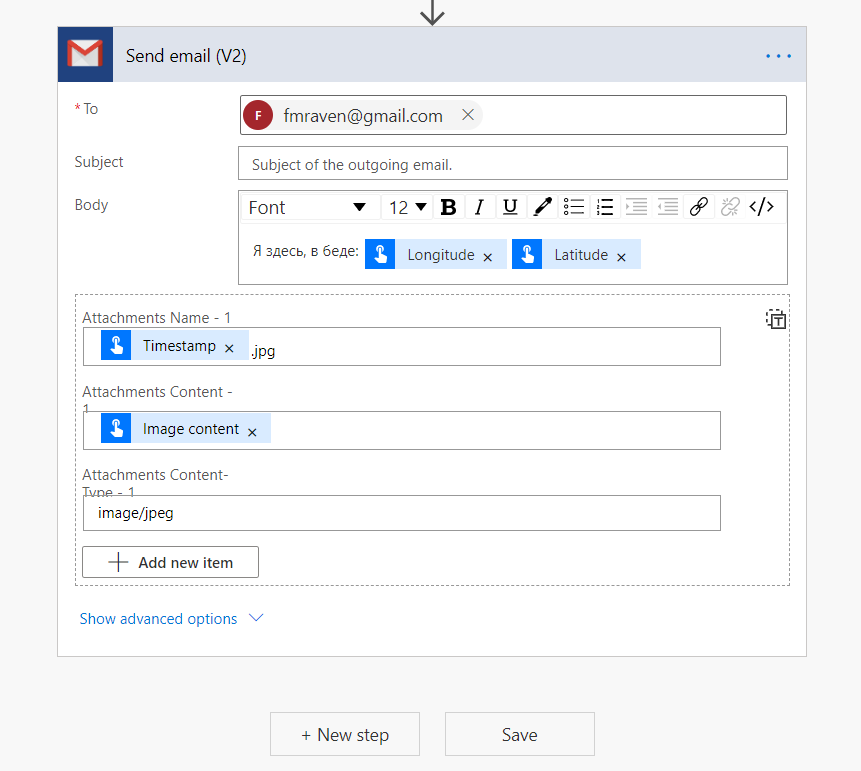Toggle underline formatting

coord(511,207)
